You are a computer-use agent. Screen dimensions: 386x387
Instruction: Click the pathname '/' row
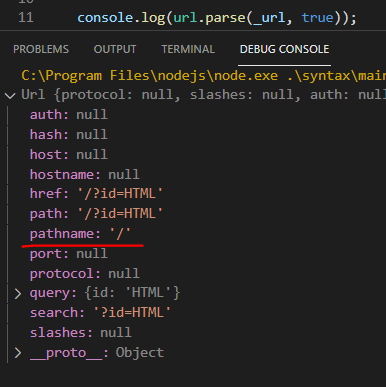pyautogui.click(x=80, y=234)
